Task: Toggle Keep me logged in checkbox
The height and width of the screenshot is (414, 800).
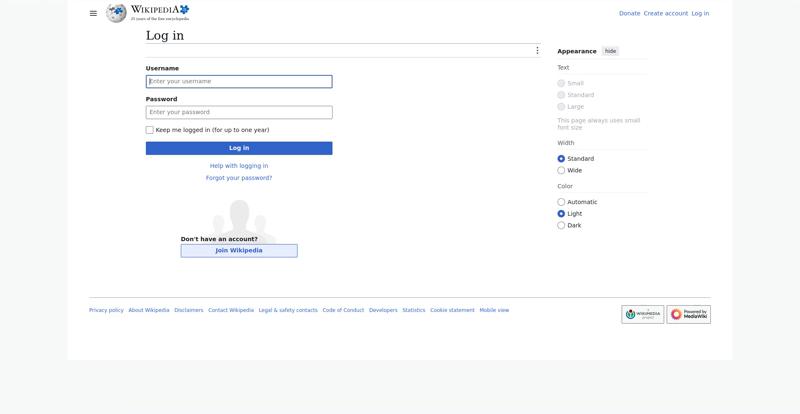Action: (149, 130)
